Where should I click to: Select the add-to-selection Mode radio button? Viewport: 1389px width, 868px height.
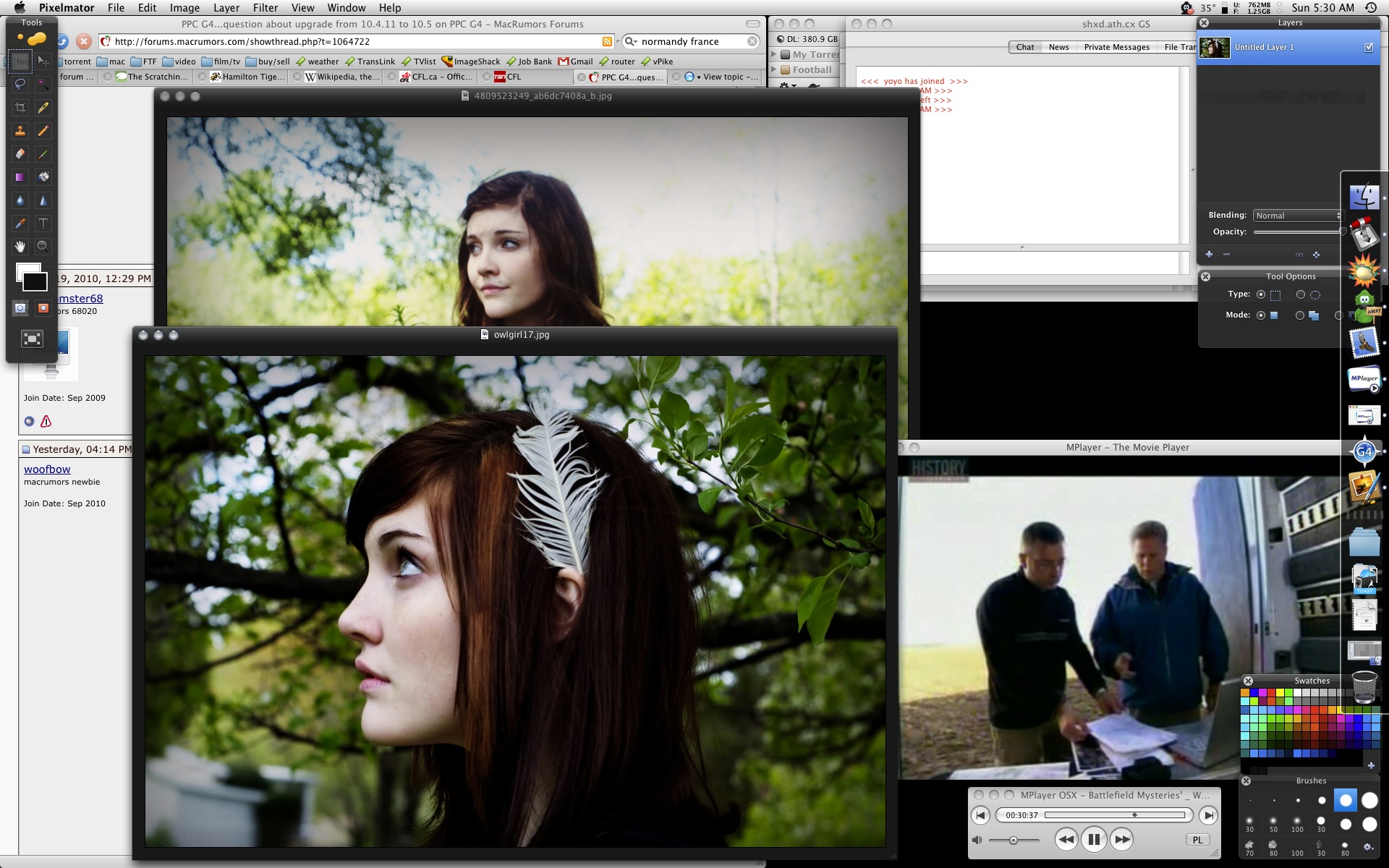(1300, 315)
